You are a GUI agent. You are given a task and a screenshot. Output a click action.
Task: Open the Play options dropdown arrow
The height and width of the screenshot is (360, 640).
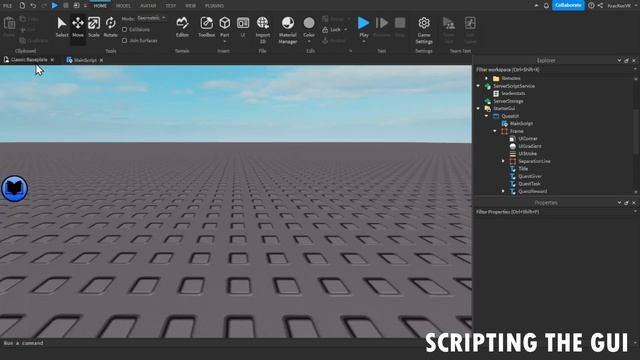[364, 42]
